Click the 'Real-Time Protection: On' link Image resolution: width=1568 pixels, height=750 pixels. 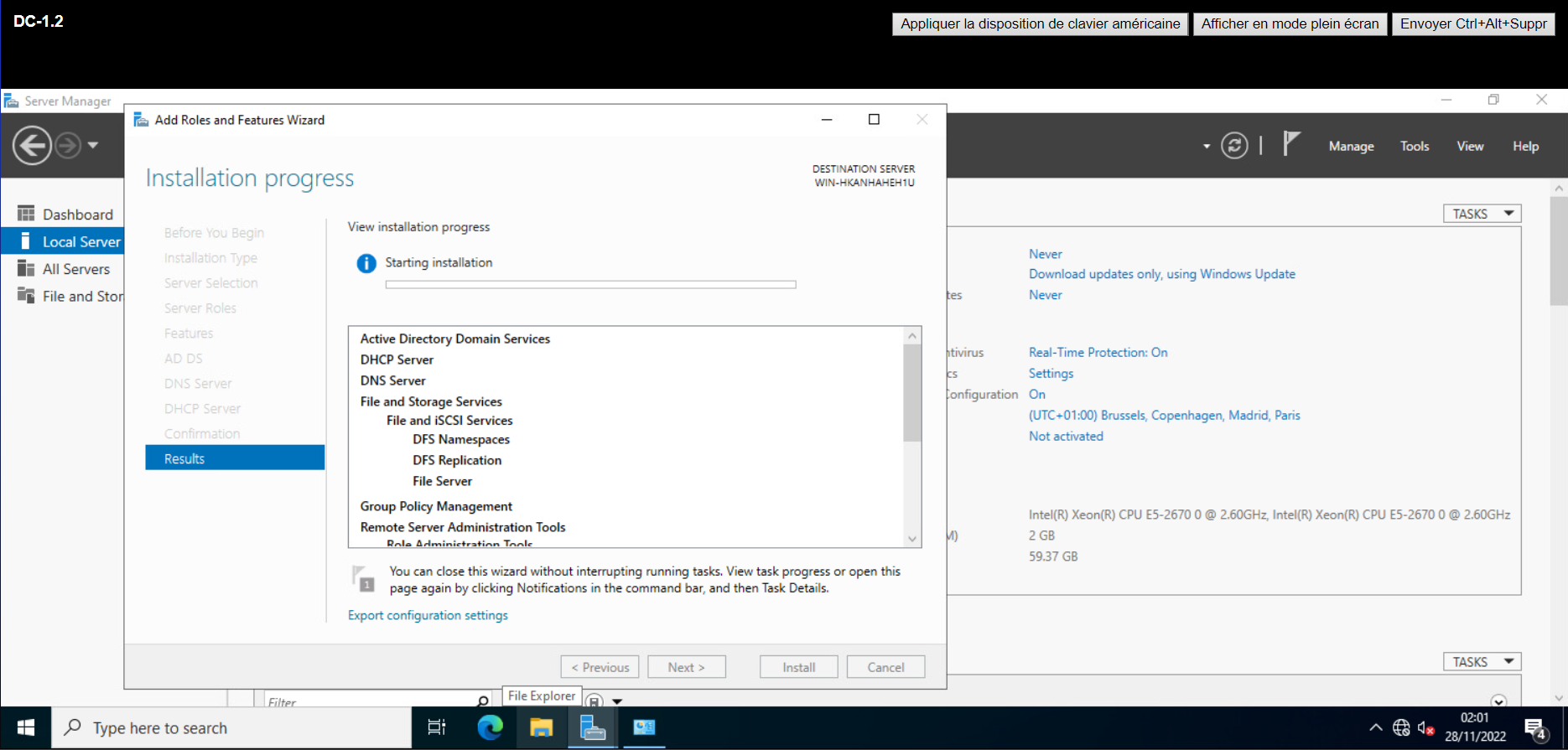(1098, 353)
